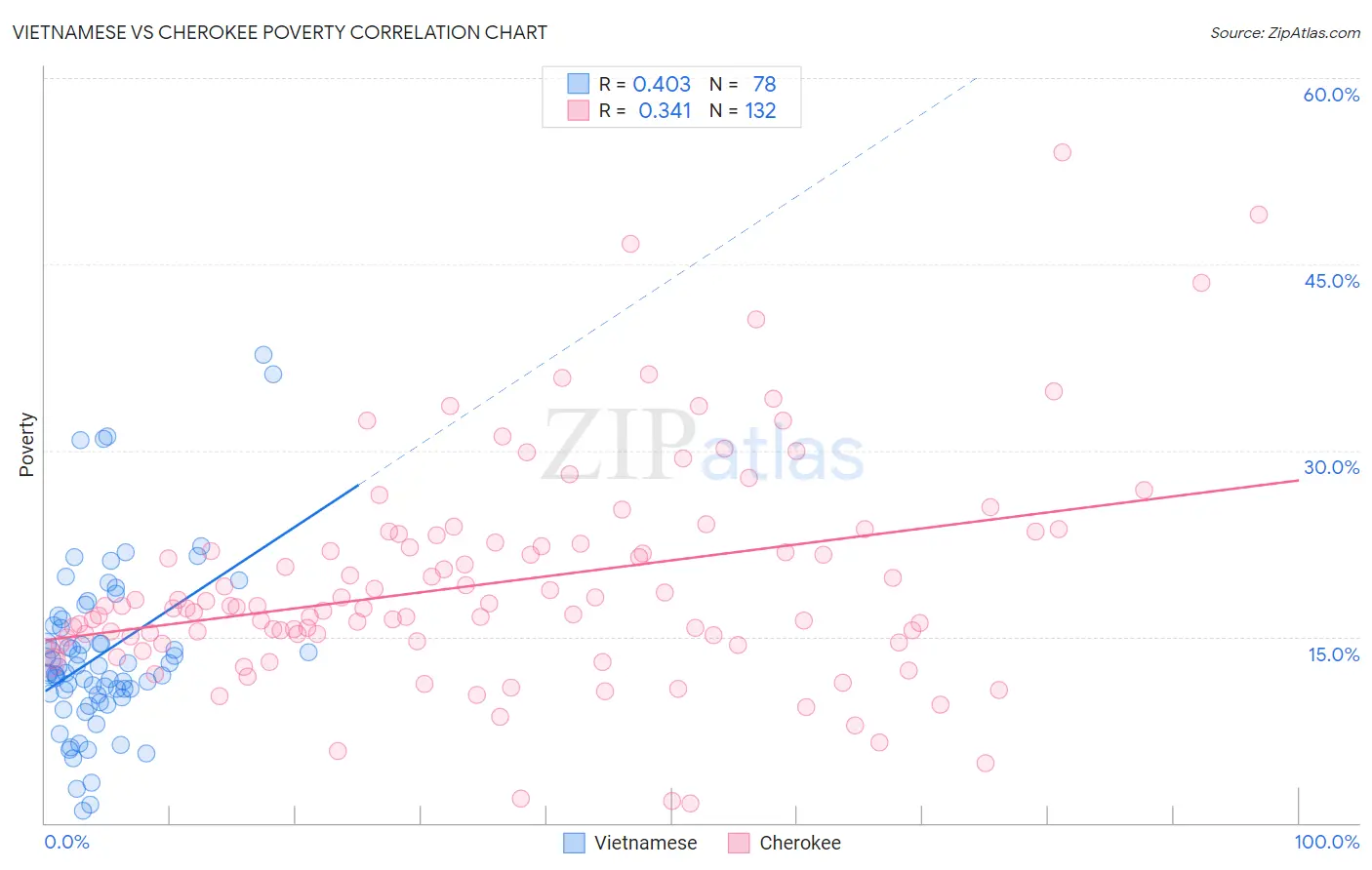
Task: Click the topmost blue Vietnamese data point
Action: click(263, 355)
